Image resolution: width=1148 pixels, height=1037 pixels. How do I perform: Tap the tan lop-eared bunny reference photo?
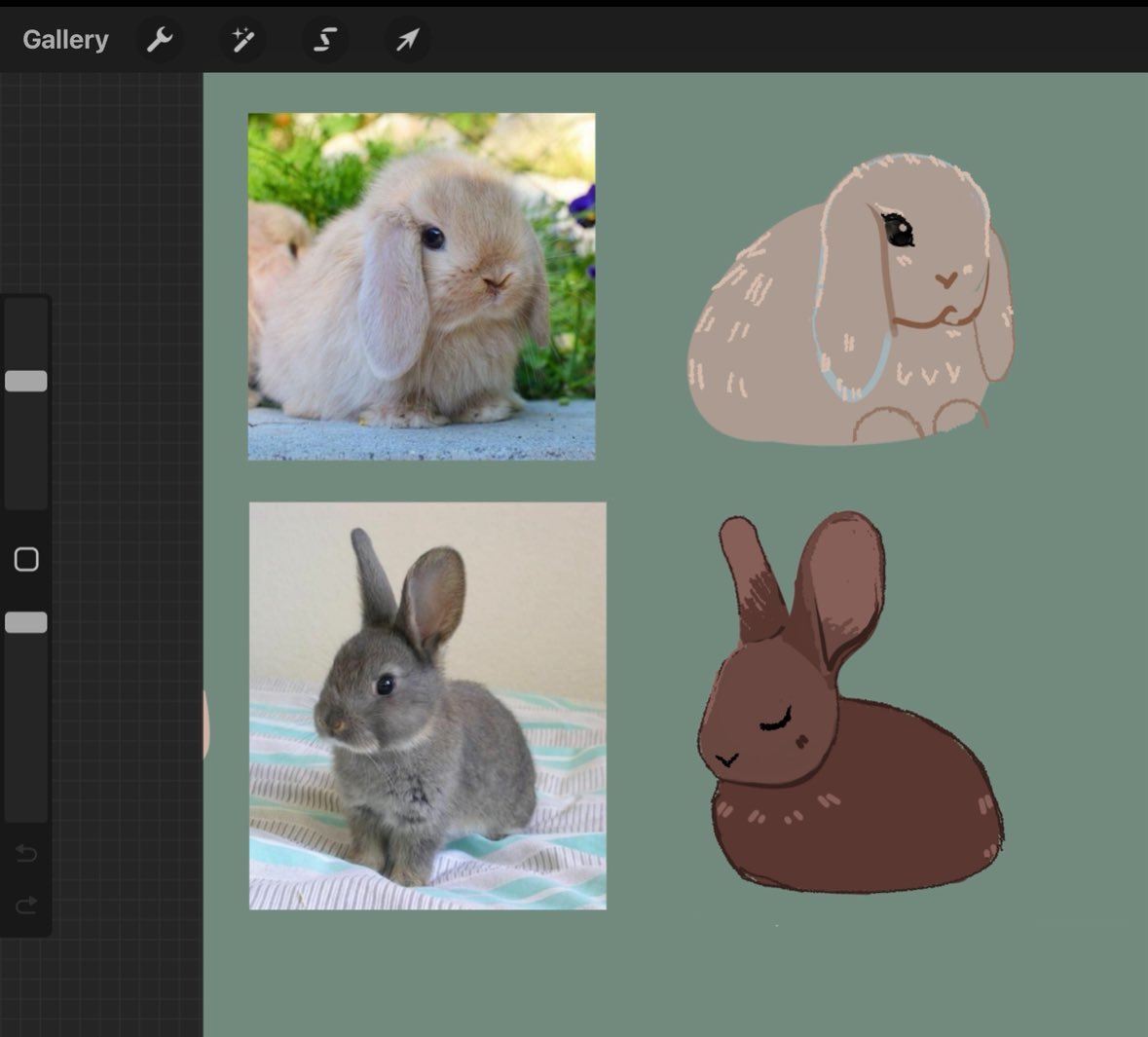421,286
